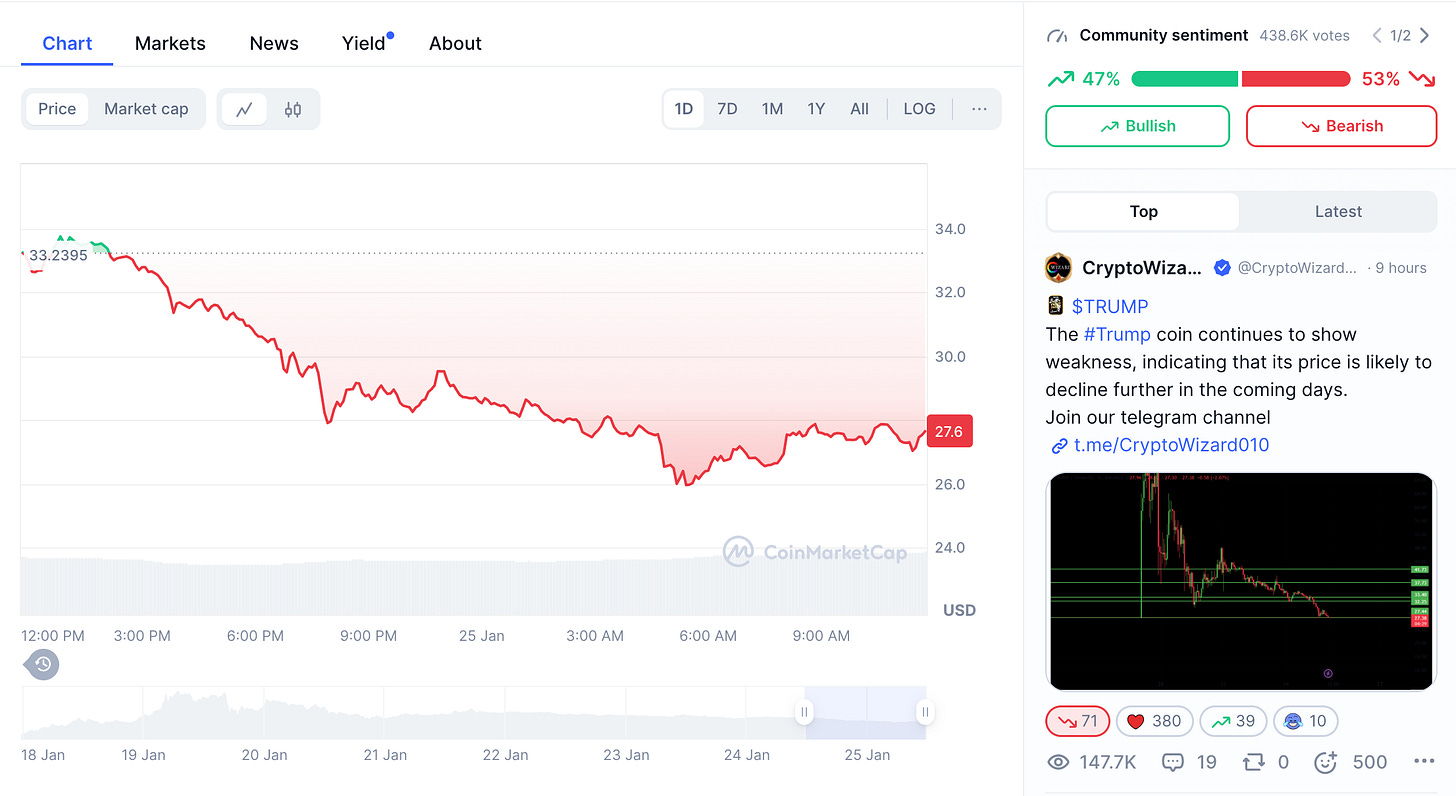Click the green-red sentiment bar
The width and height of the screenshot is (1456, 796).
(x=1241, y=79)
